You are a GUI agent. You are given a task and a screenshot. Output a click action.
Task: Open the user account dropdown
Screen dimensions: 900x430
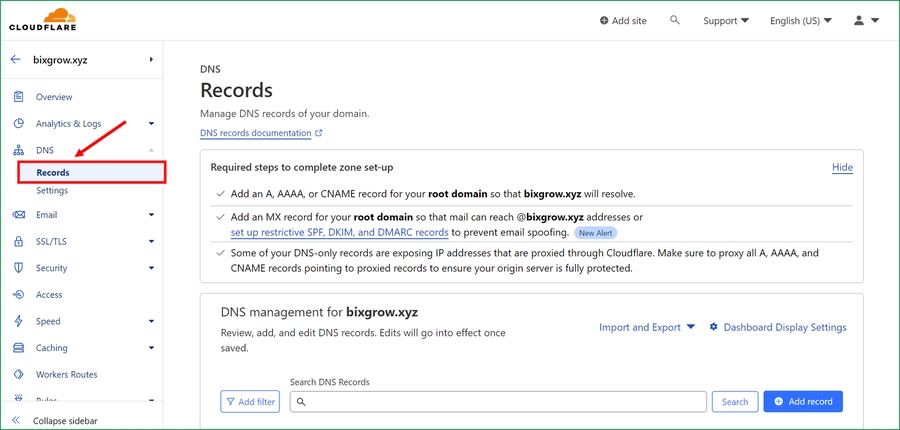(x=866, y=20)
